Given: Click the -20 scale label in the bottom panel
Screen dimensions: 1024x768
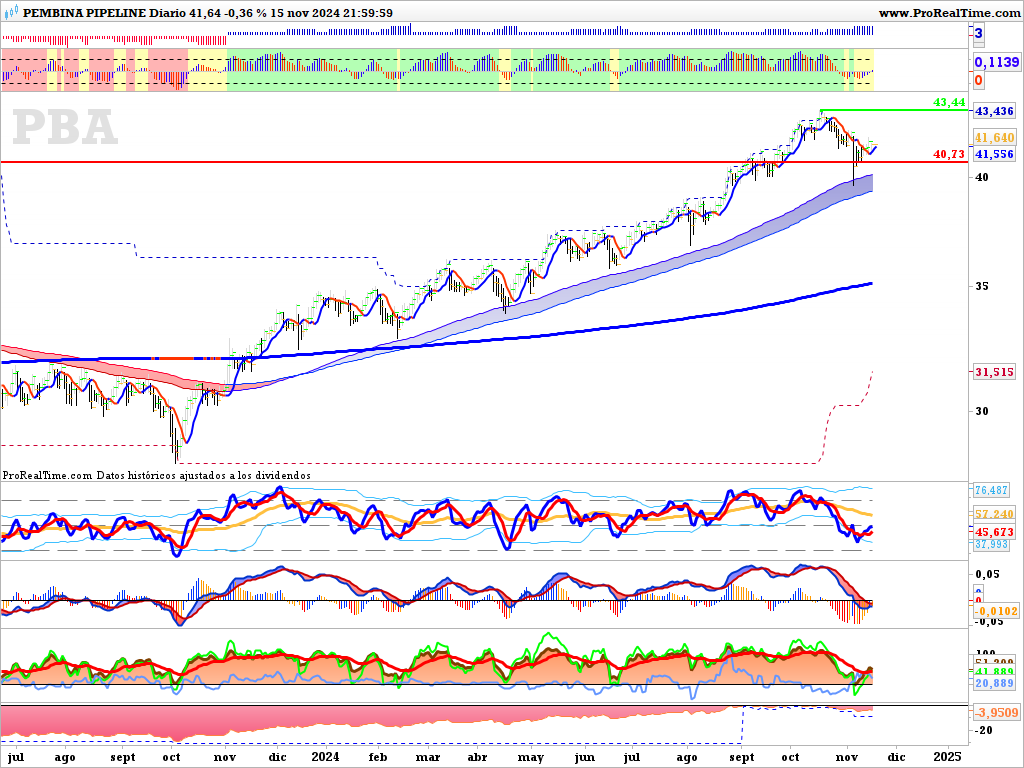Looking at the screenshot, I should 983,730.
